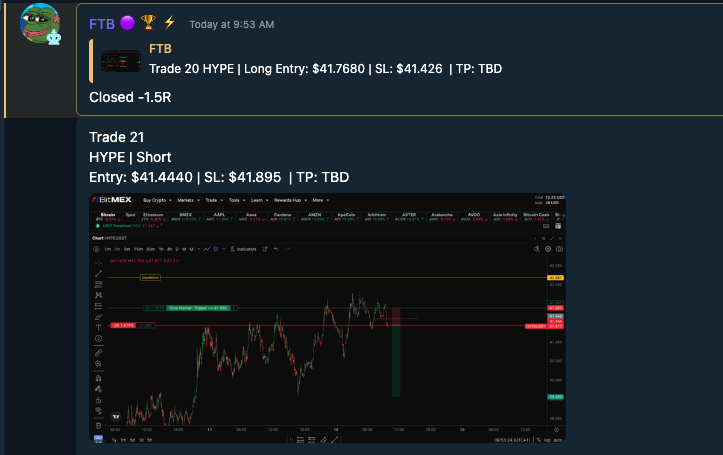
Task: Select the ruler measure tool
Action: (98, 353)
